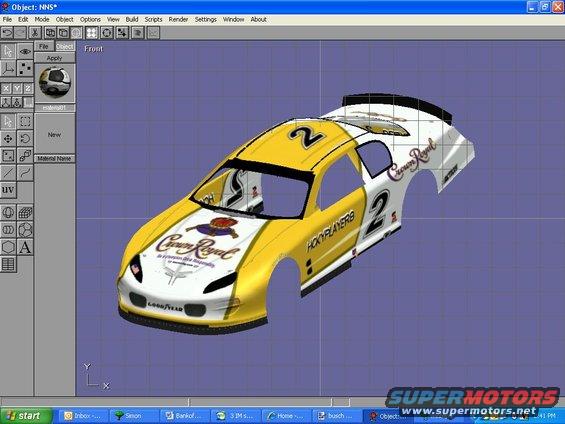Open the Edit menu
The image size is (565, 424).
(x=23, y=19)
